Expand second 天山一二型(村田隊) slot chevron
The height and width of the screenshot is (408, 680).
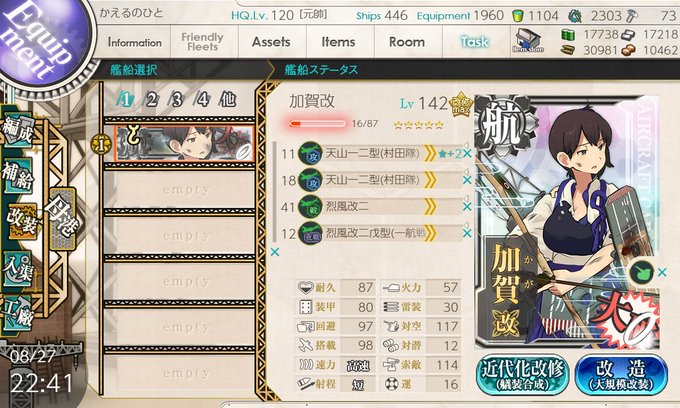[430, 180]
